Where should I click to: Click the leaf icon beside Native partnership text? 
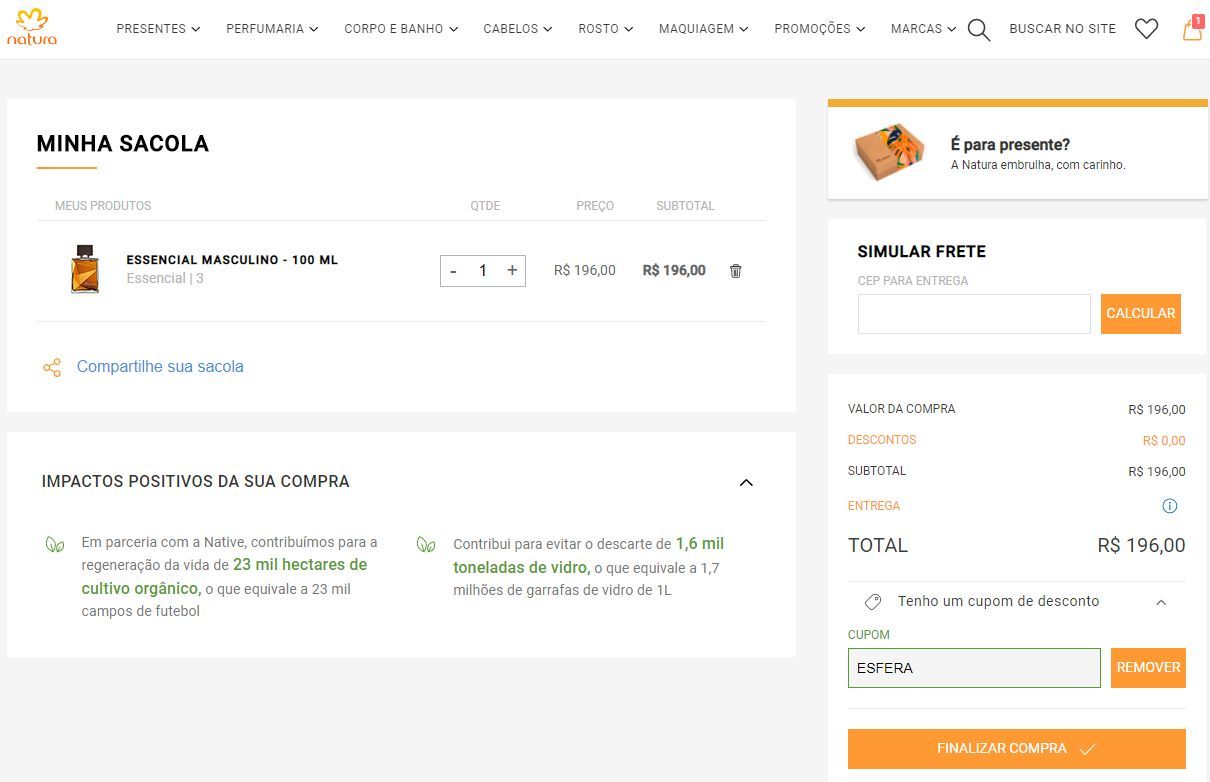pyautogui.click(x=55, y=545)
